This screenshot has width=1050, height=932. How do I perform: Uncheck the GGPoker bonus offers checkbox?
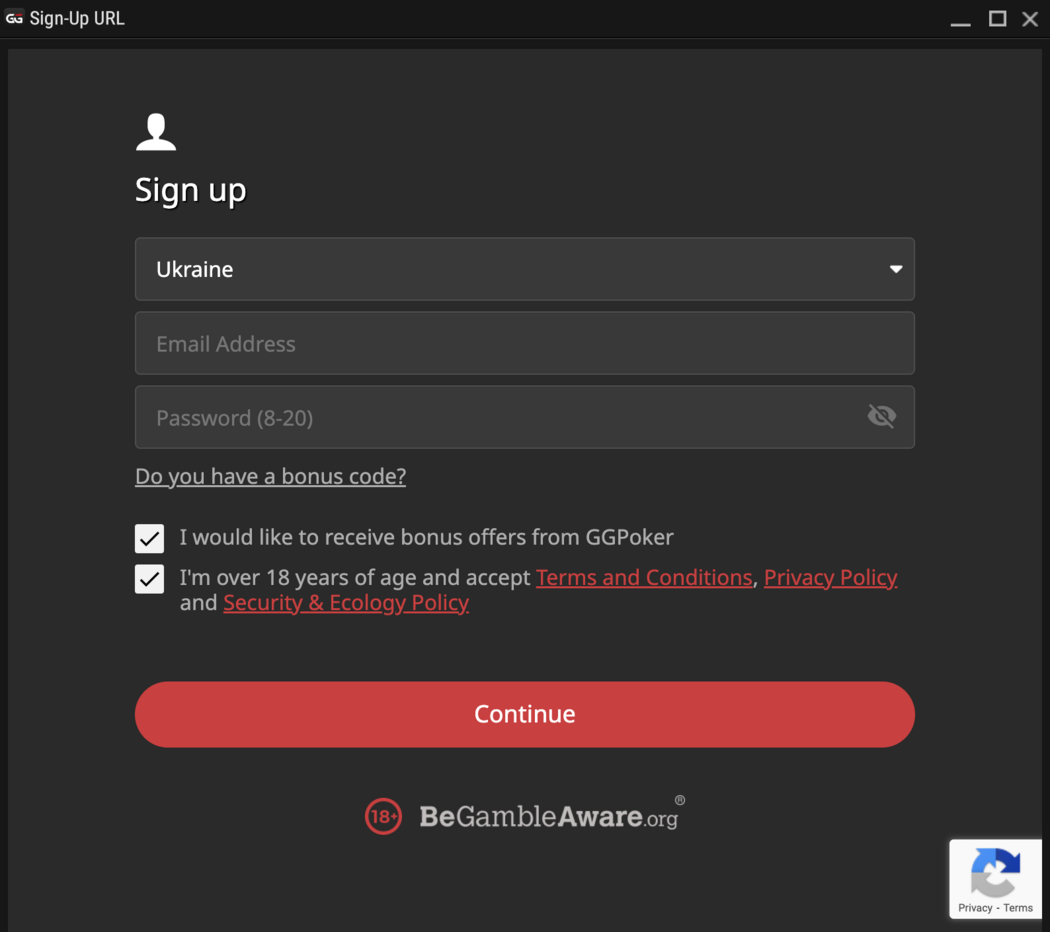pos(149,538)
